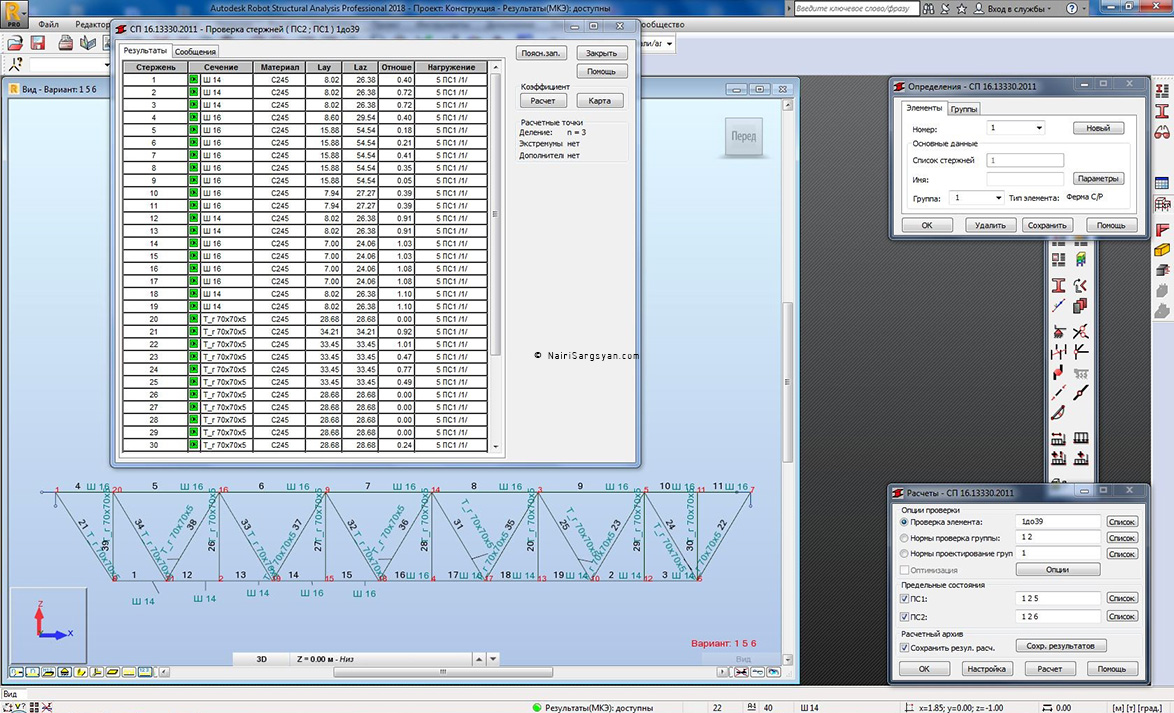Click the frame structure icon below the table icon

[1162, 204]
